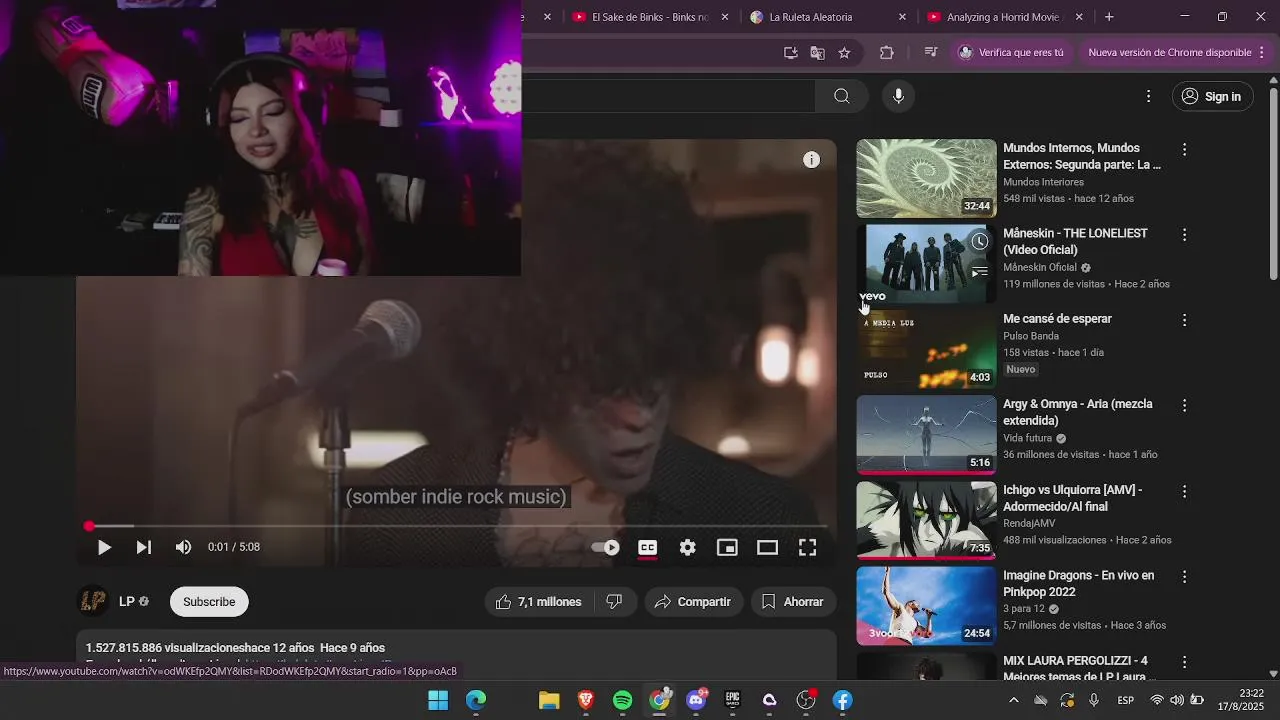Open options menu for Måneskin video

click(1185, 235)
